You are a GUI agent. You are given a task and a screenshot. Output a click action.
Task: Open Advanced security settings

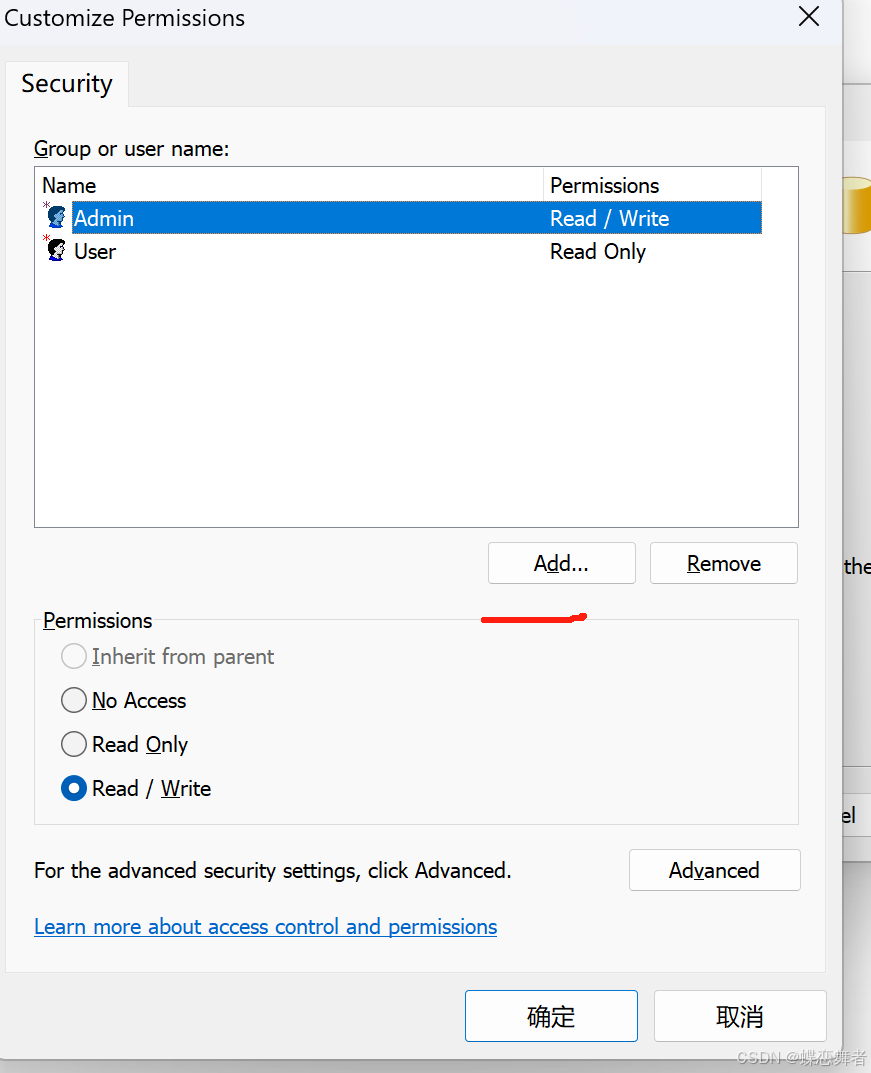coord(714,870)
